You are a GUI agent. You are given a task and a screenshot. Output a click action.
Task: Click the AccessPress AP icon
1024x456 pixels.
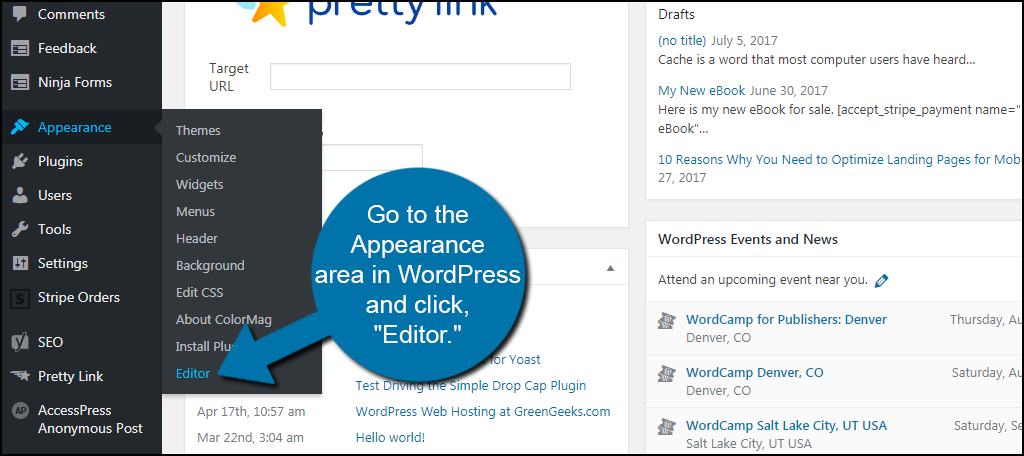(x=20, y=411)
